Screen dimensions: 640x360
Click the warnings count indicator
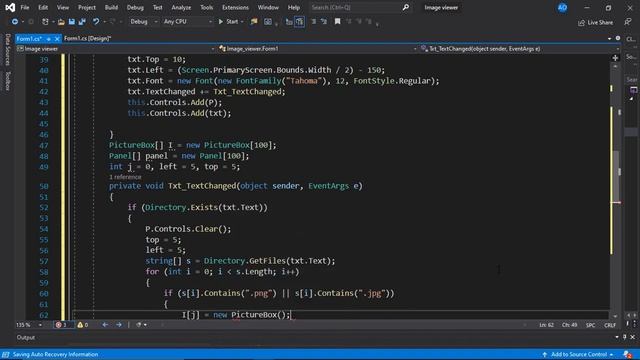coord(83,325)
